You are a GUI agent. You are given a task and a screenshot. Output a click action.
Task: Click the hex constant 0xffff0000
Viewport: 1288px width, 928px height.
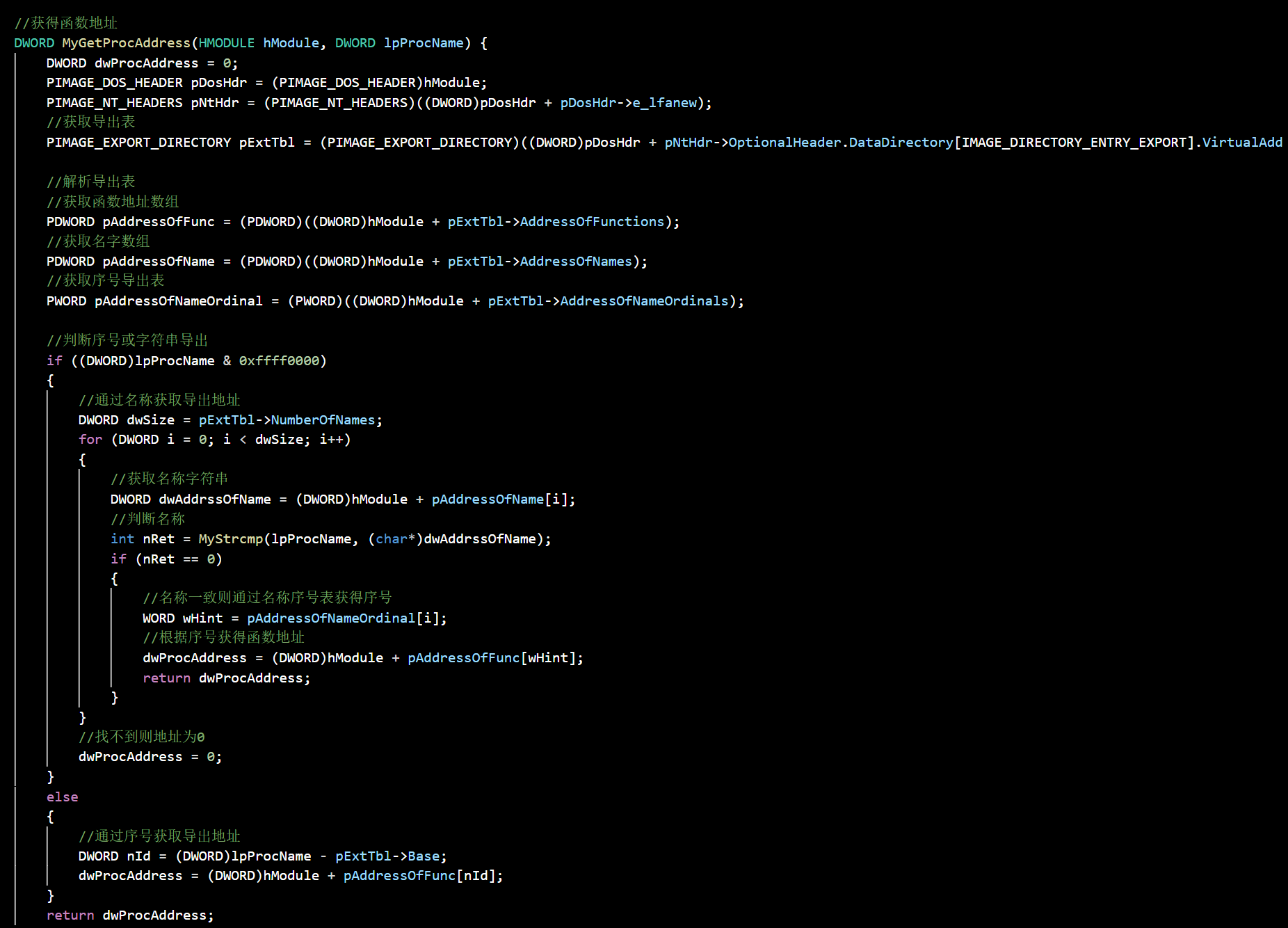pyautogui.click(x=280, y=361)
